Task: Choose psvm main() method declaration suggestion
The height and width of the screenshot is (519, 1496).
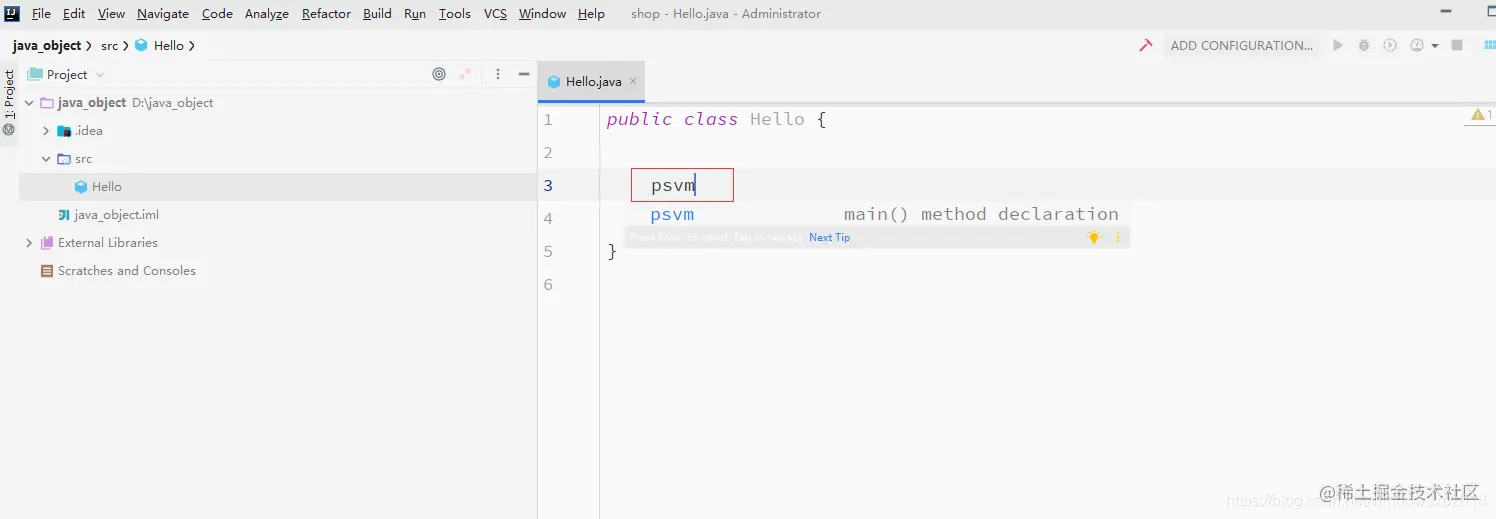Action: (x=878, y=214)
